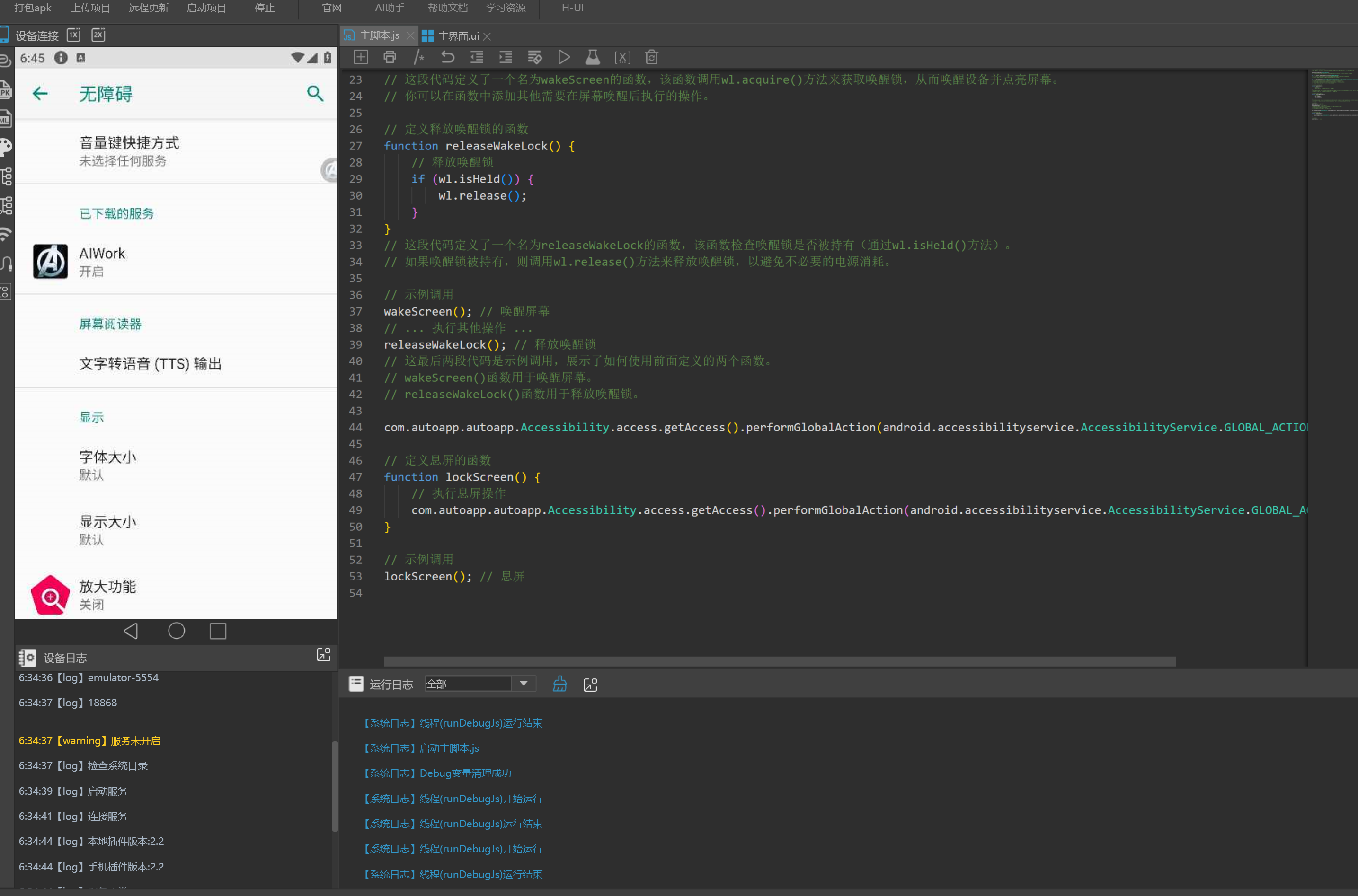Click the floating AIWork bubble on phone
1358x896 pixels.
[329, 170]
